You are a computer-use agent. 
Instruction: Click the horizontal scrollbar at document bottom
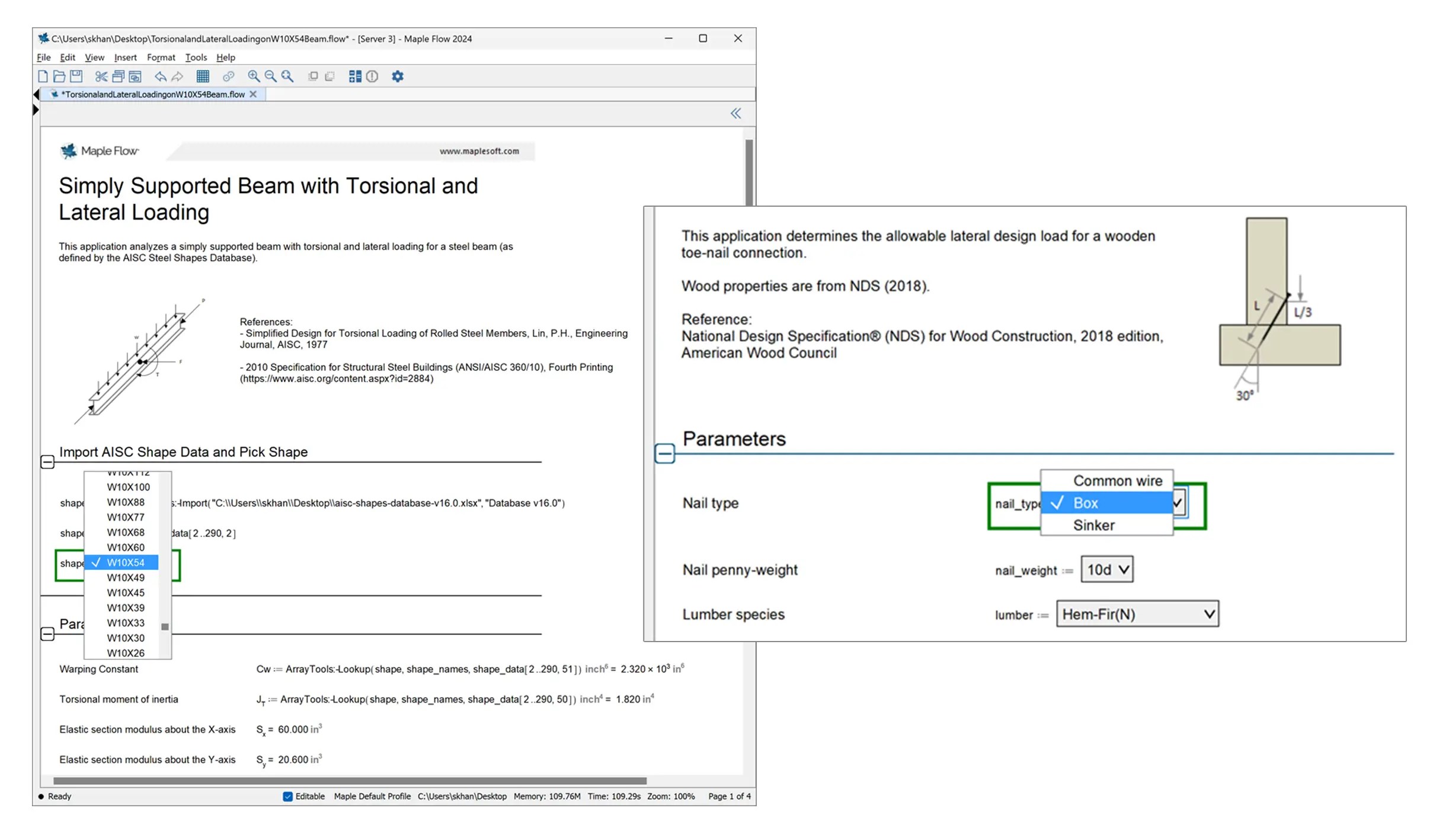point(350,781)
